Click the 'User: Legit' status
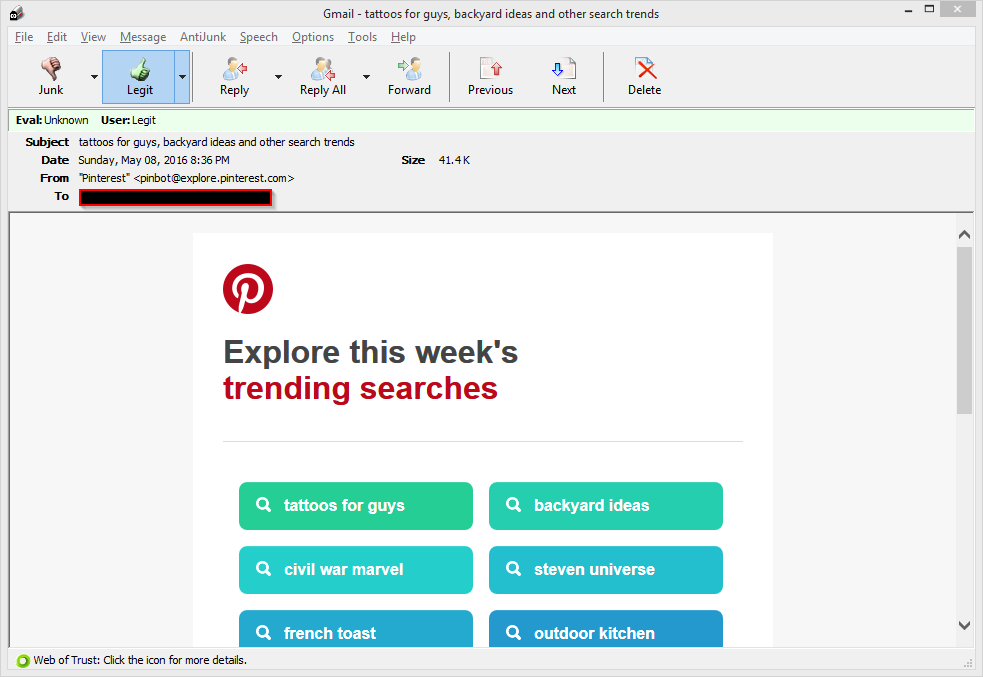 tap(129, 120)
